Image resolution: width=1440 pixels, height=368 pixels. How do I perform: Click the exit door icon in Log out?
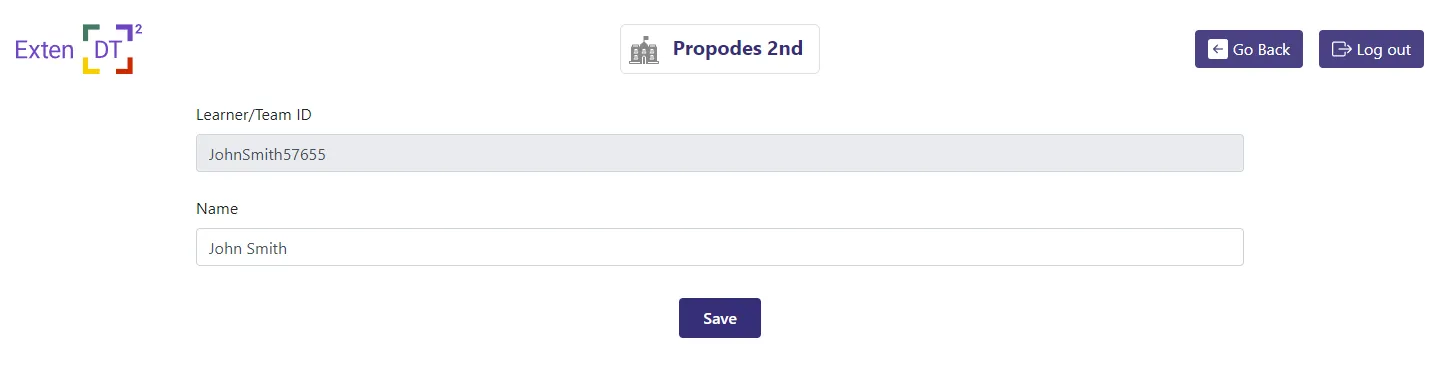(x=1341, y=49)
